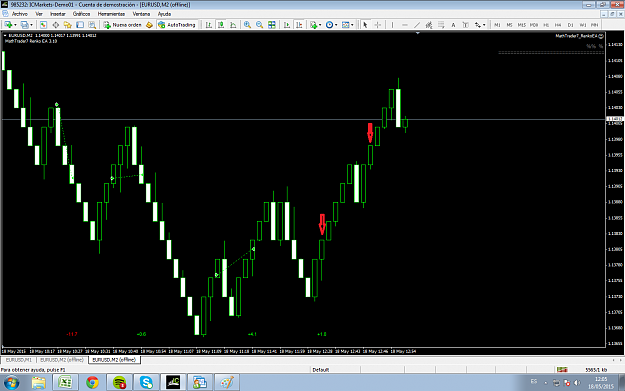
Task: Open the Ver menu
Action: pyautogui.click(x=39, y=14)
